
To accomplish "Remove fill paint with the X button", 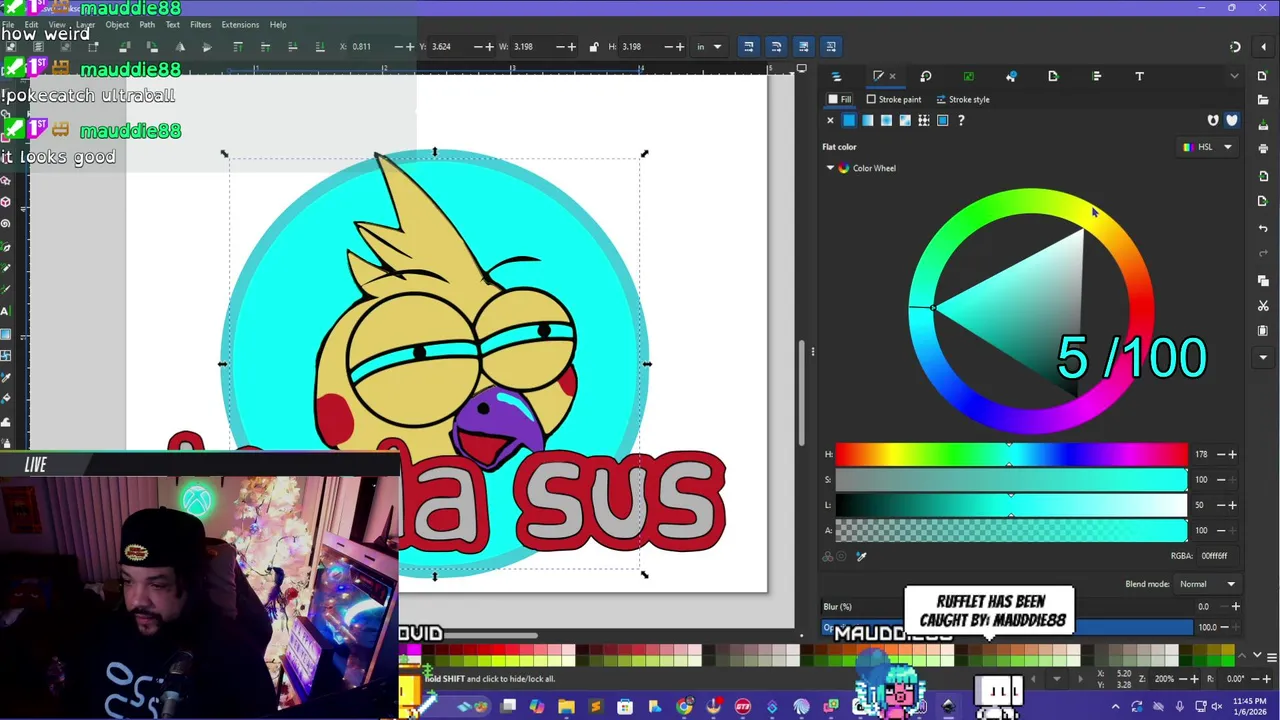I will pos(830,121).
